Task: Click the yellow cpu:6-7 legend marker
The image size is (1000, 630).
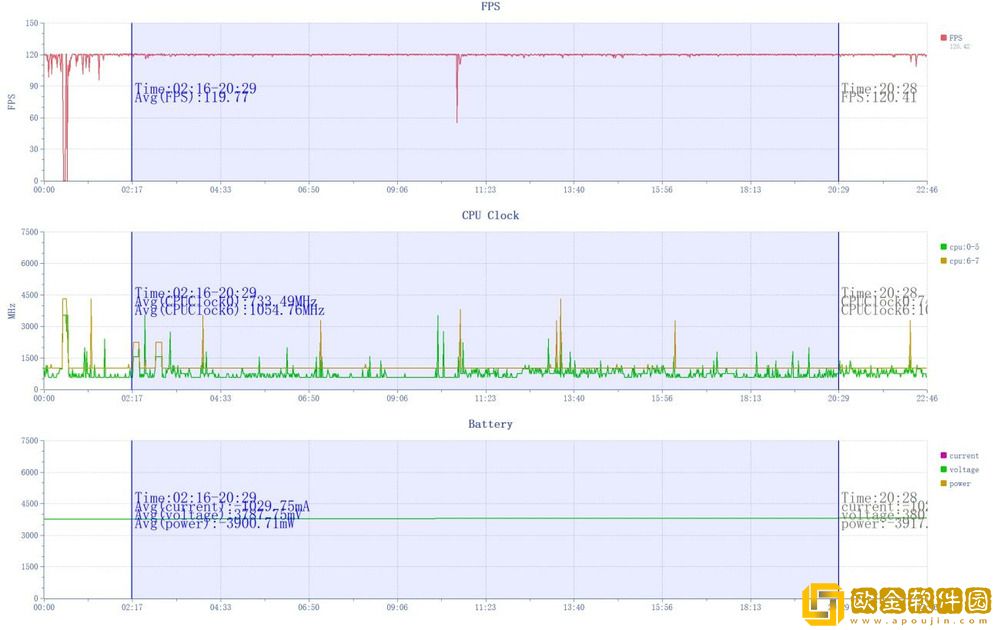Action: 943,260
